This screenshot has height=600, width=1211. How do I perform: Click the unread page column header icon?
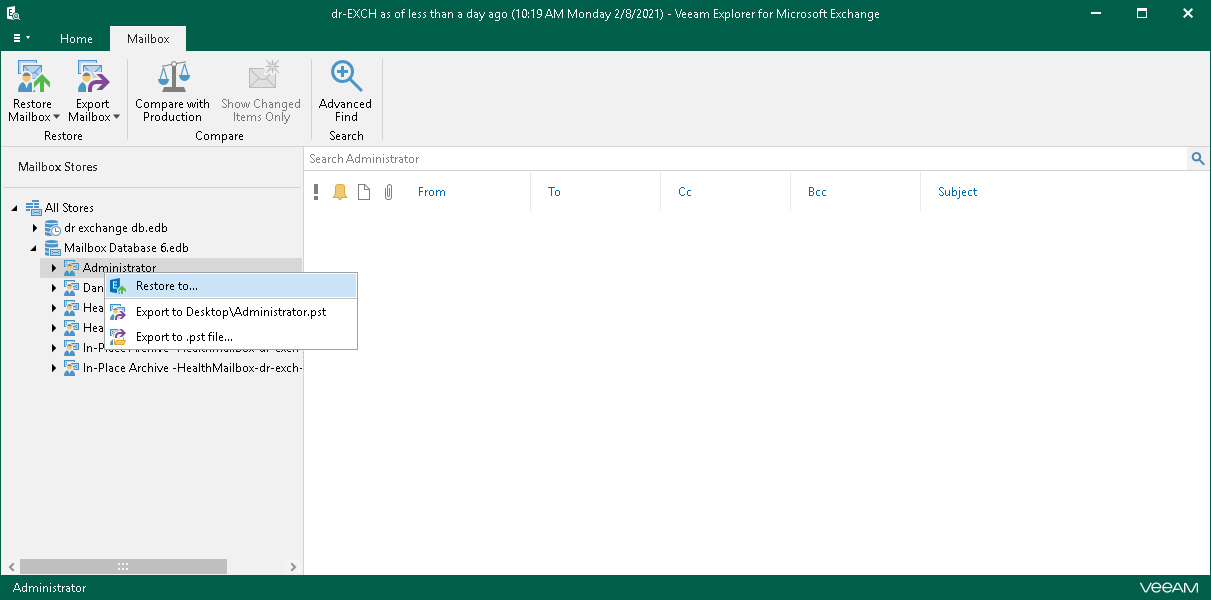(x=364, y=191)
